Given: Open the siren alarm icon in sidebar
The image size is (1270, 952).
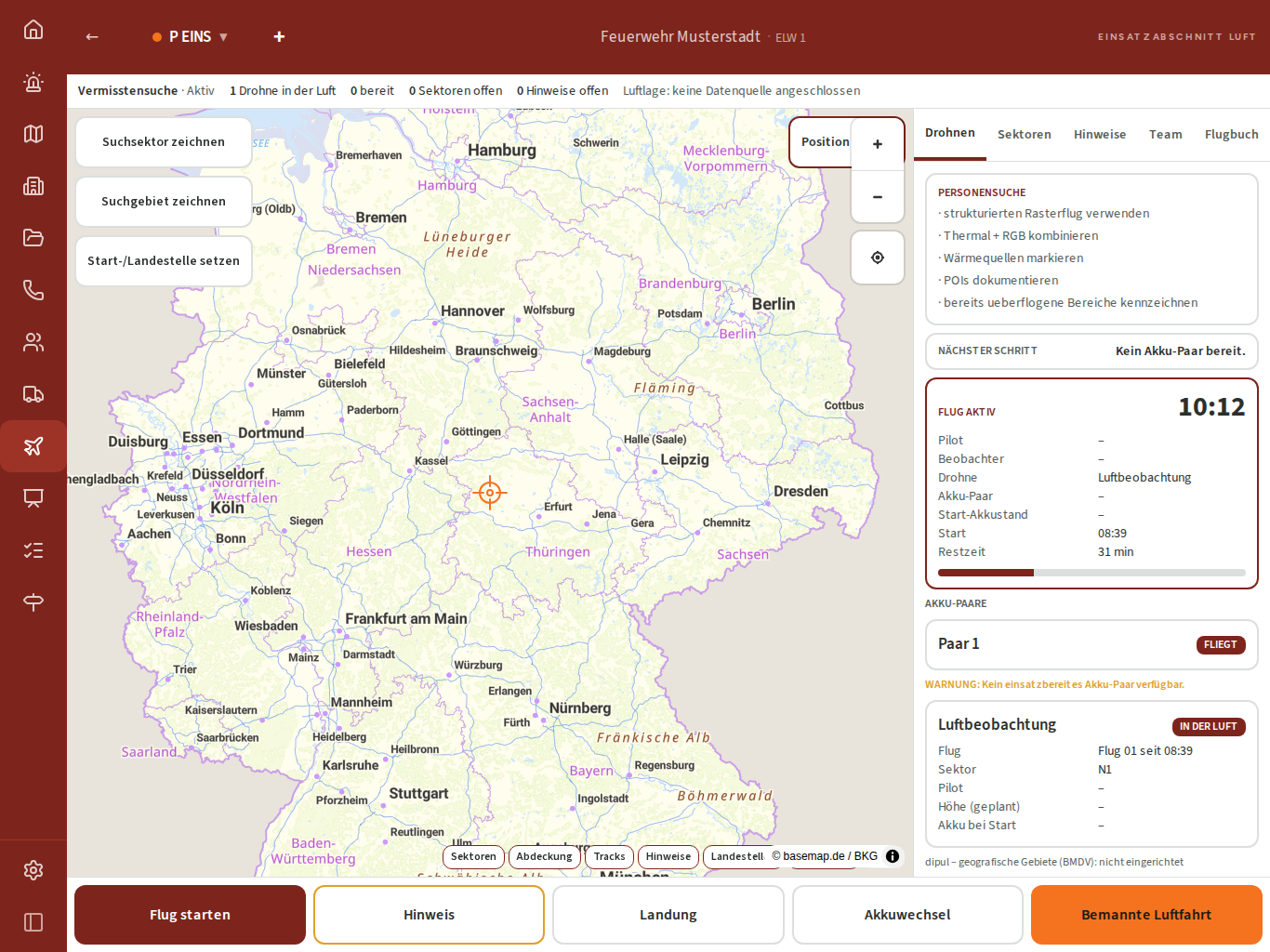Looking at the screenshot, I should pyautogui.click(x=33, y=82).
